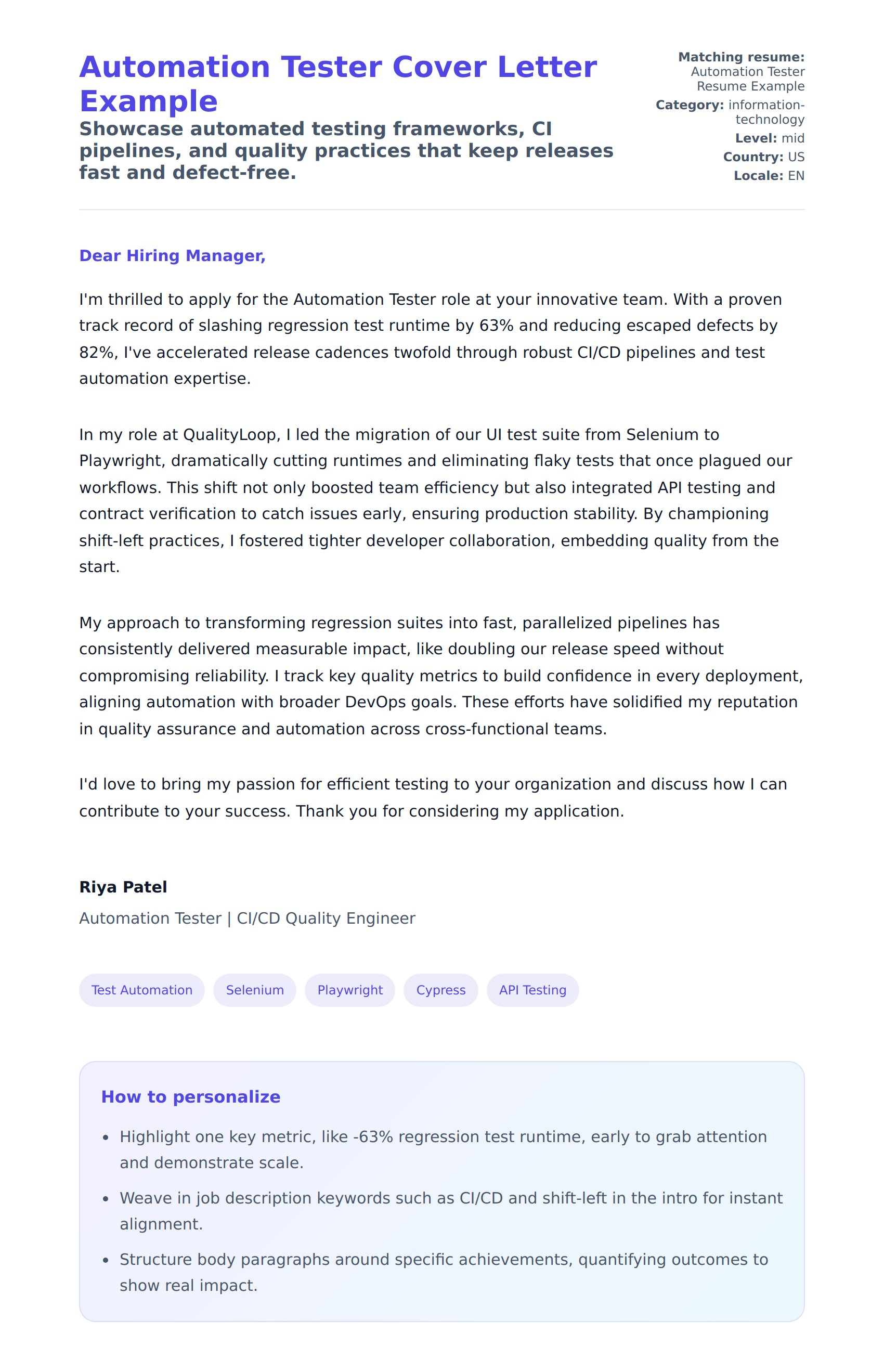Click the Automation Tester Resume Example link

[x=747, y=79]
